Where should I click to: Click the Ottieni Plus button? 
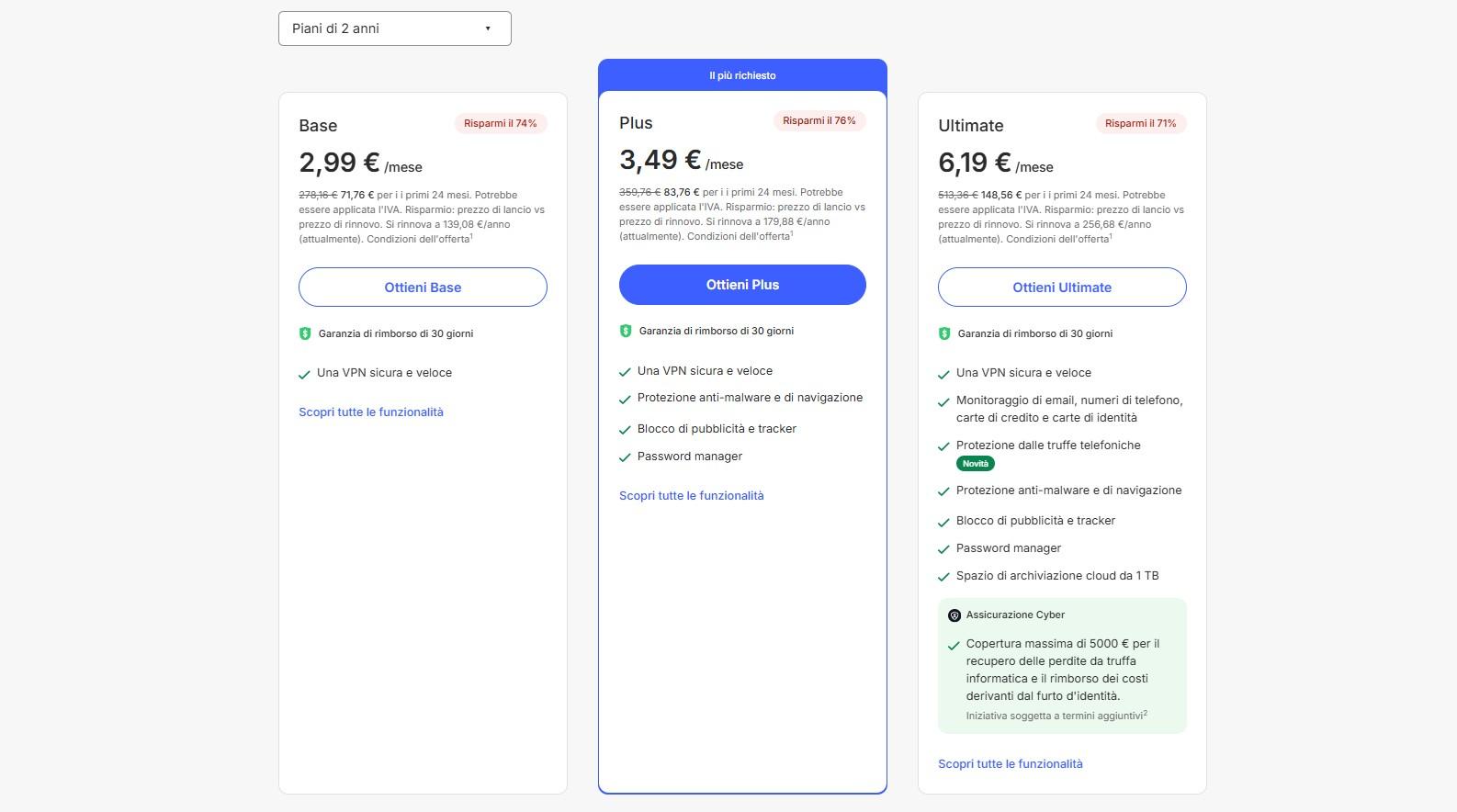(742, 285)
